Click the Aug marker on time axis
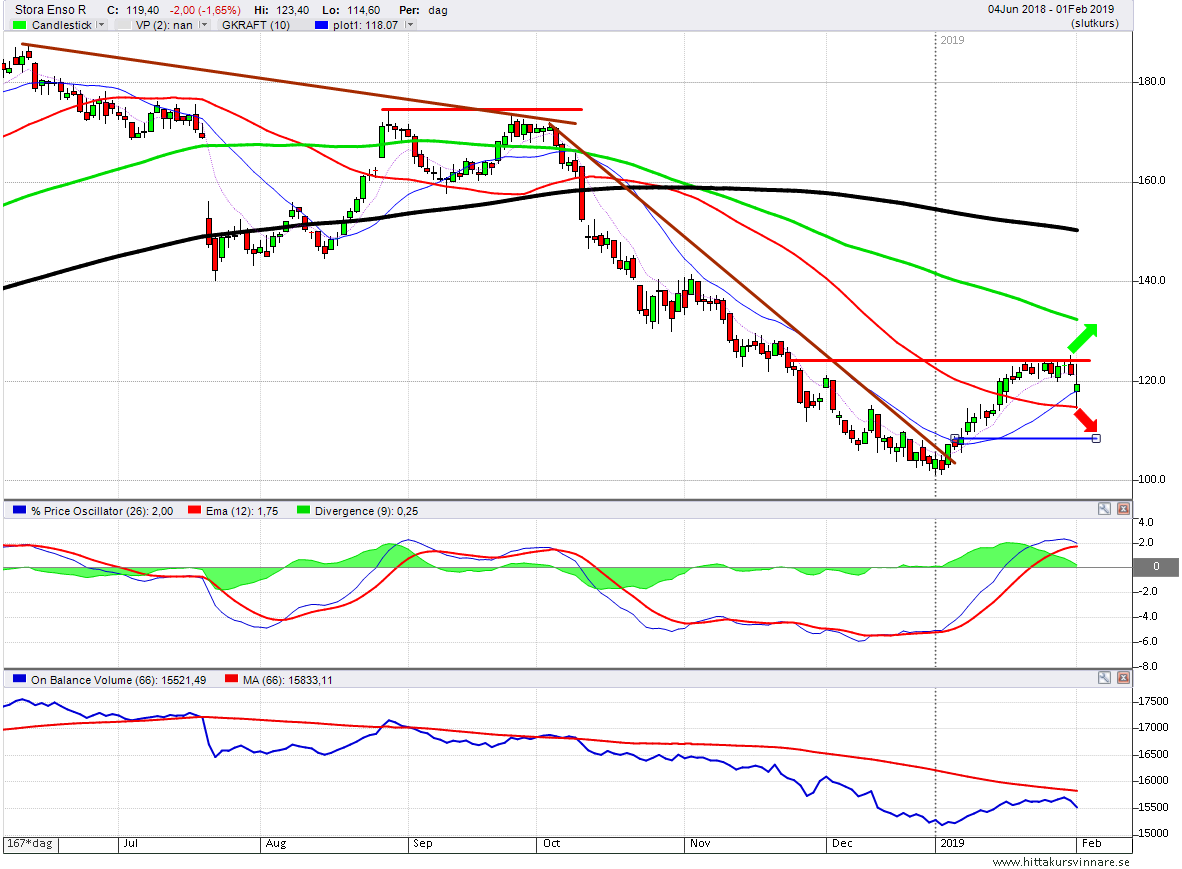Viewport: 1182px width, 869px height. 276,843
